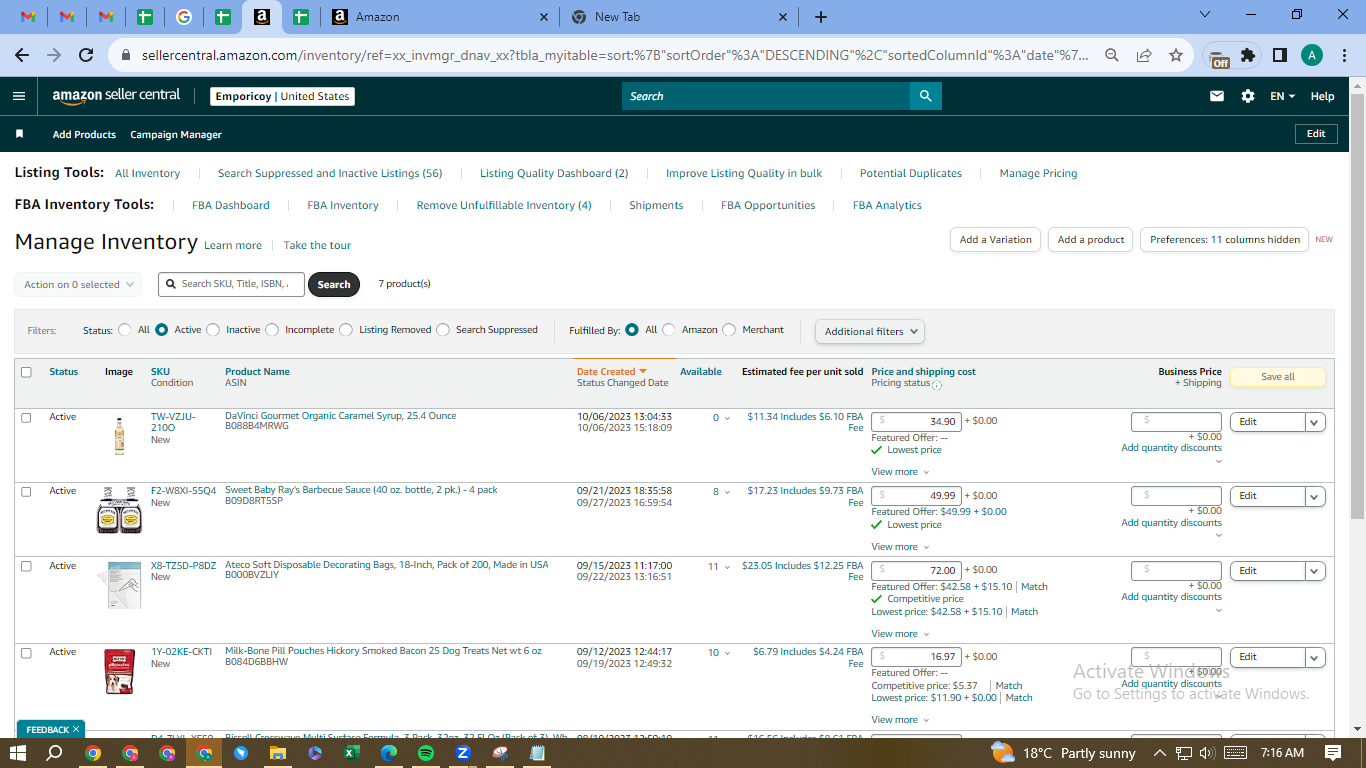This screenshot has height=768, width=1366.
Task: Open Microsoft Edge from the taskbar
Action: coord(388,752)
